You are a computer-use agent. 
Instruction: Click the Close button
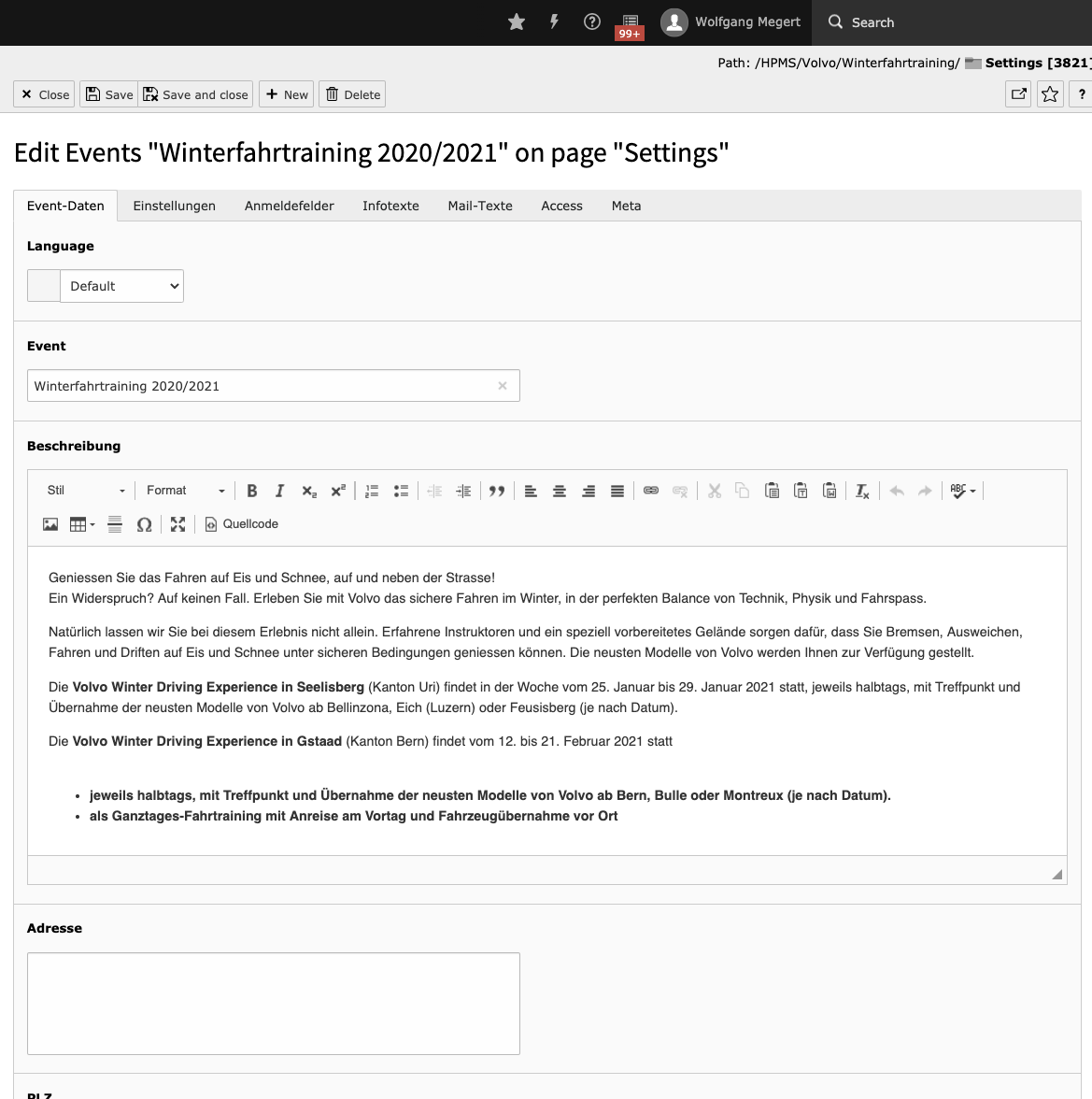(44, 93)
